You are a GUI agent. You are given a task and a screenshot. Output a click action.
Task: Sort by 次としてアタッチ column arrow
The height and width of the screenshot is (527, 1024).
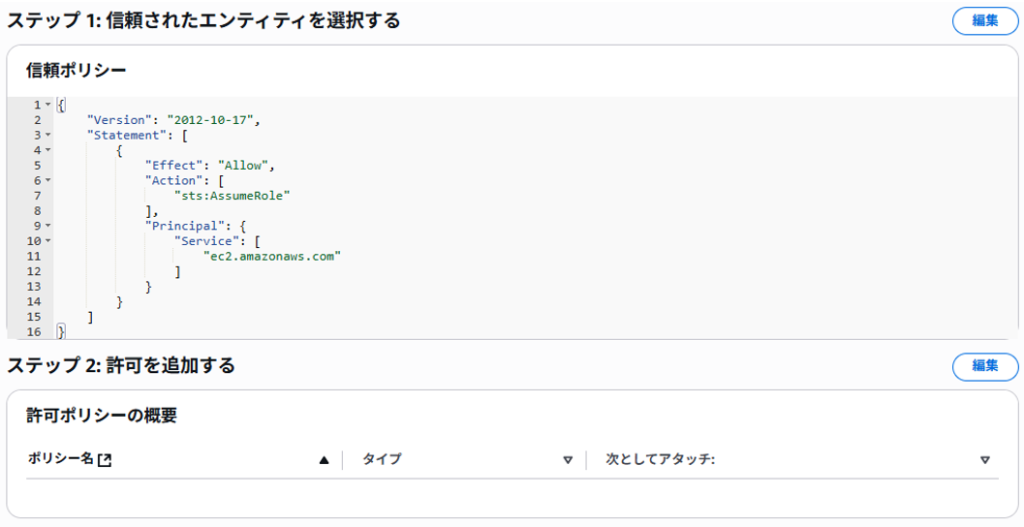tap(985, 460)
